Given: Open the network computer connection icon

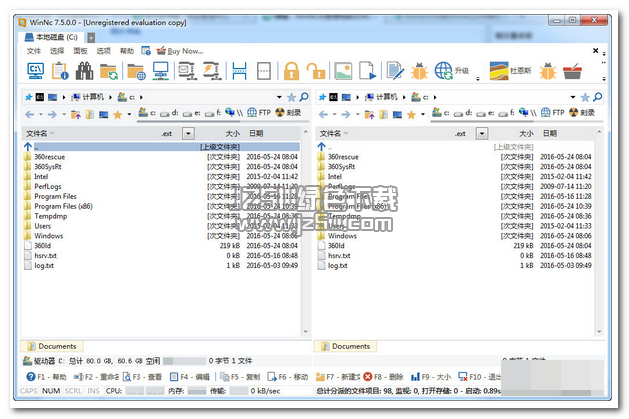Looking at the screenshot, I should (x=161, y=71).
